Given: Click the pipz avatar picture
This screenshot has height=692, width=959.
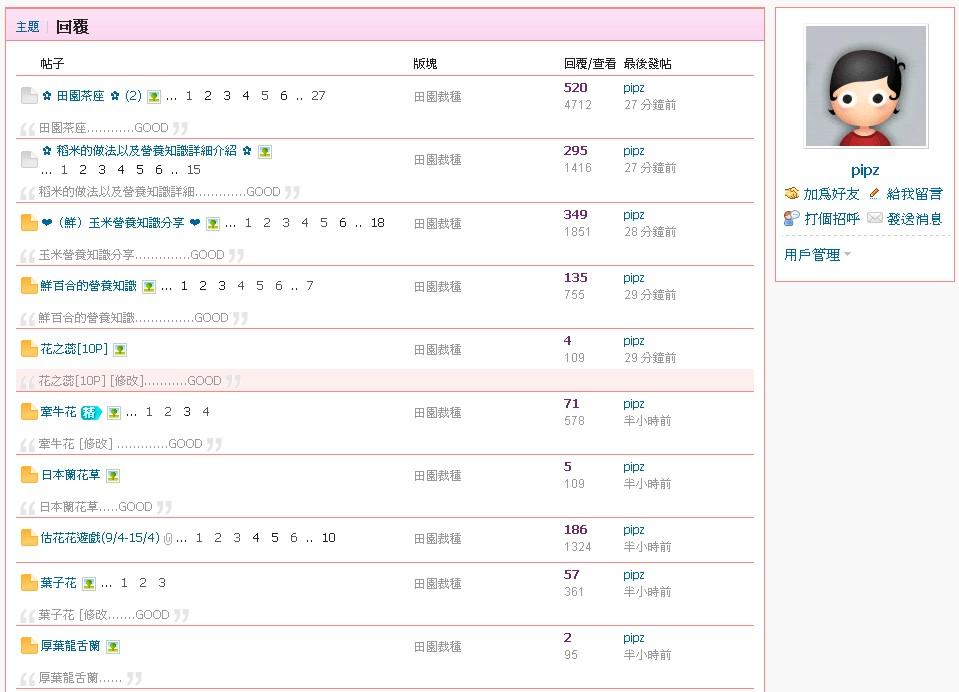Looking at the screenshot, I should pyautogui.click(x=866, y=87).
